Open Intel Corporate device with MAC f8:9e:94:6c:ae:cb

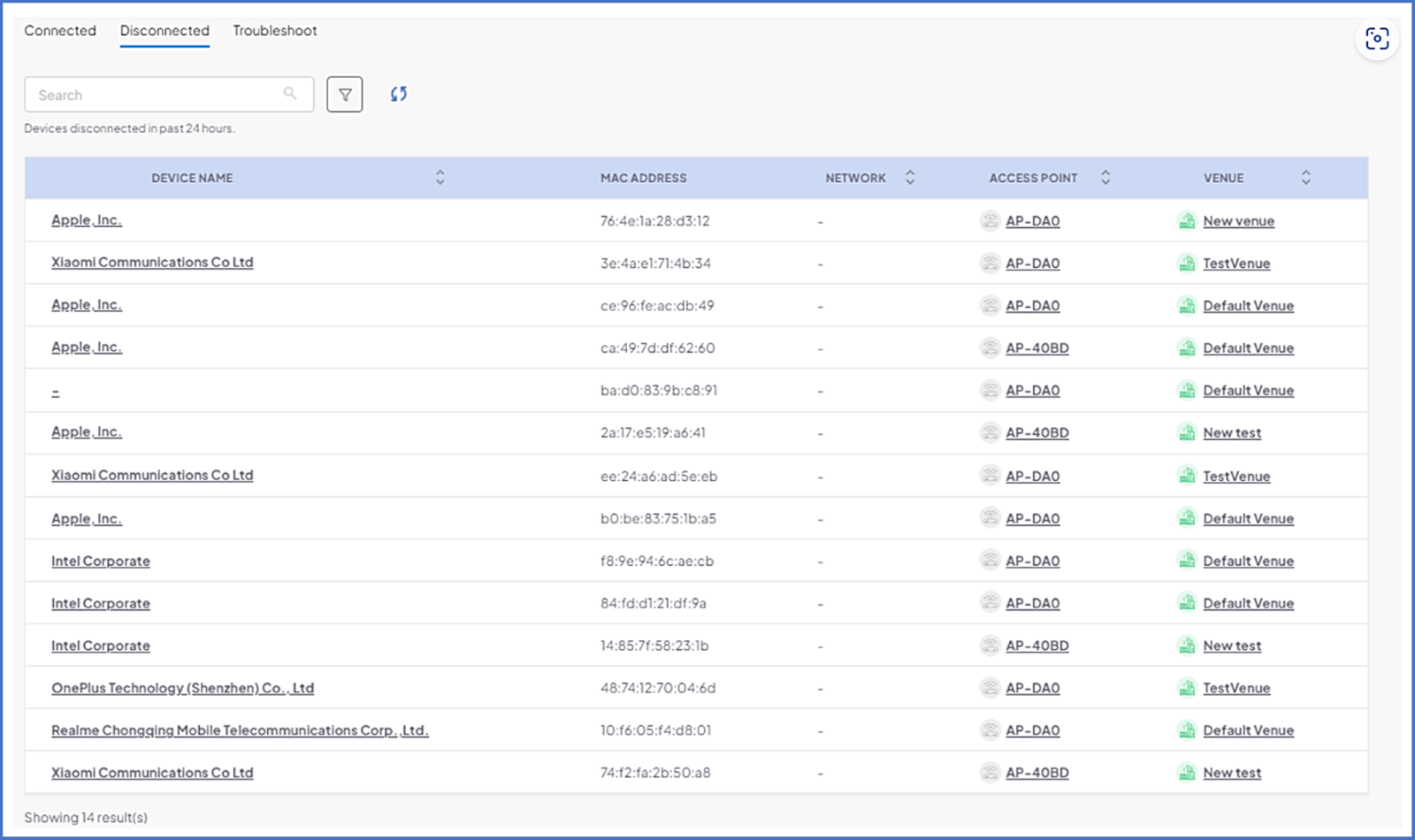[x=101, y=561]
